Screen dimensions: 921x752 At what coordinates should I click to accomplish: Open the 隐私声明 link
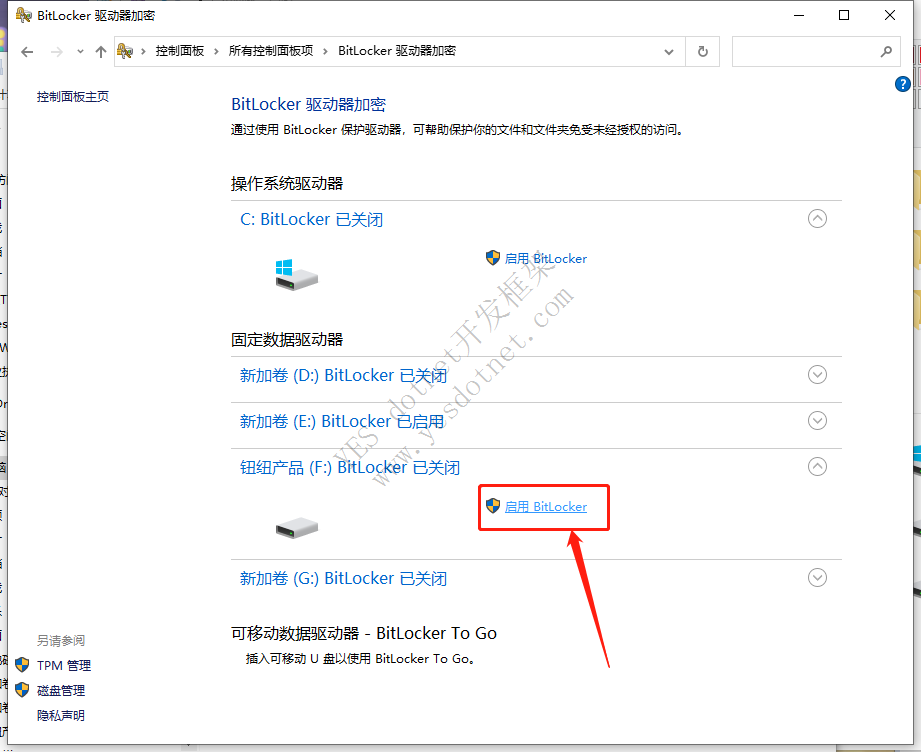click(61, 716)
